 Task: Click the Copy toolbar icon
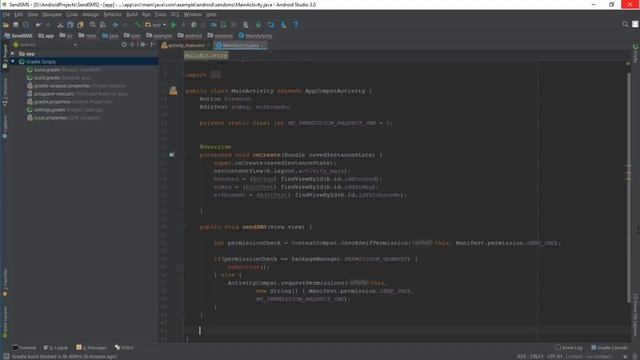70,25
